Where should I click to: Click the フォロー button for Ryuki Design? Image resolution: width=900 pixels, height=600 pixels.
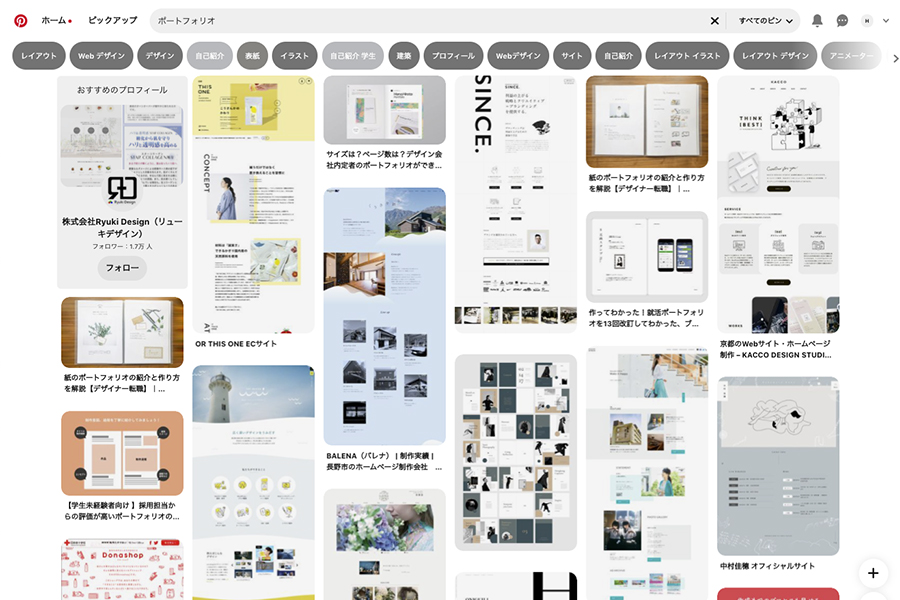tap(122, 268)
